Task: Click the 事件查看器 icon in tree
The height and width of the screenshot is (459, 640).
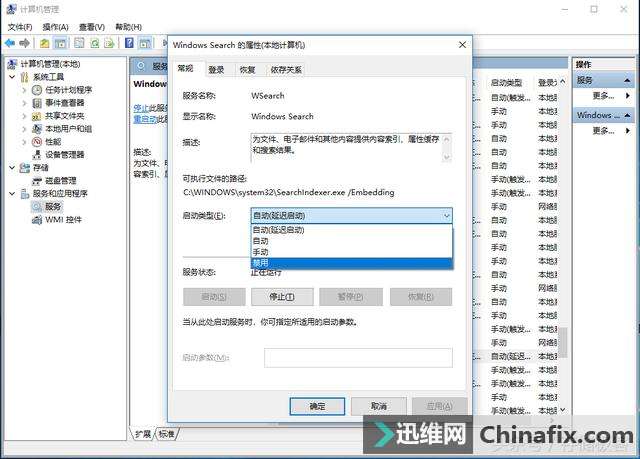Action: click(37, 103)
